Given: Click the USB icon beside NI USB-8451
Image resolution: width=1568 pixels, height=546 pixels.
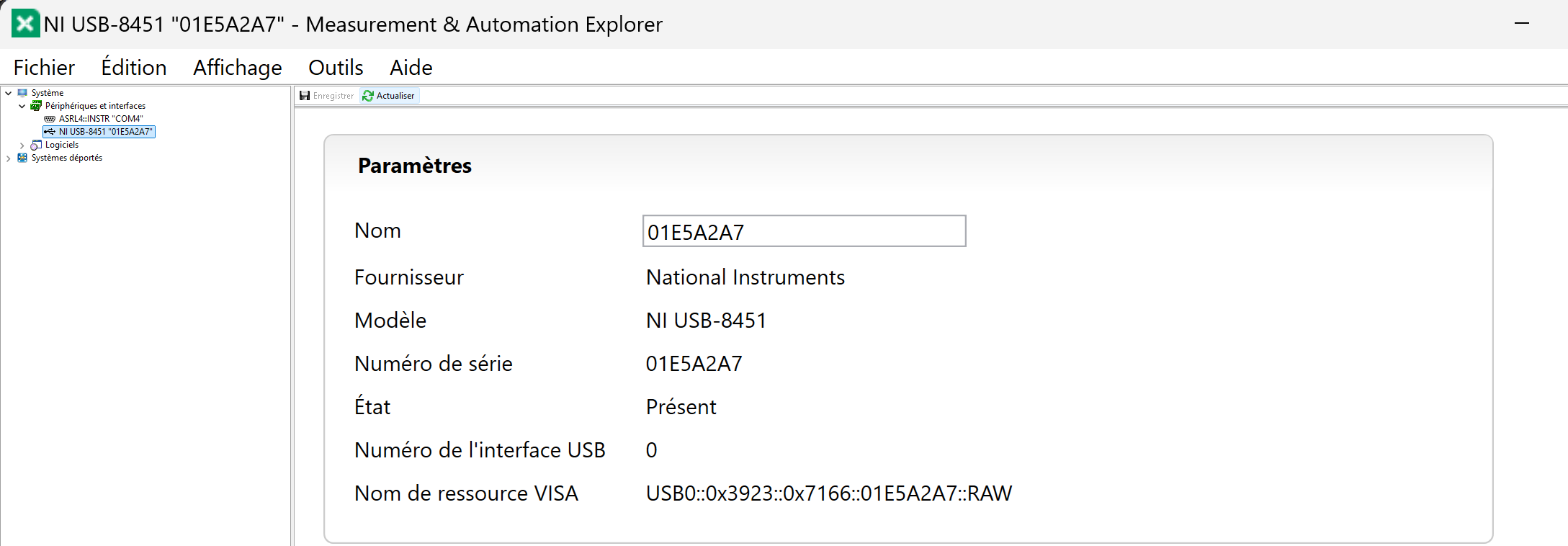Looking at the screenshot, I should [x=50, y=132].
